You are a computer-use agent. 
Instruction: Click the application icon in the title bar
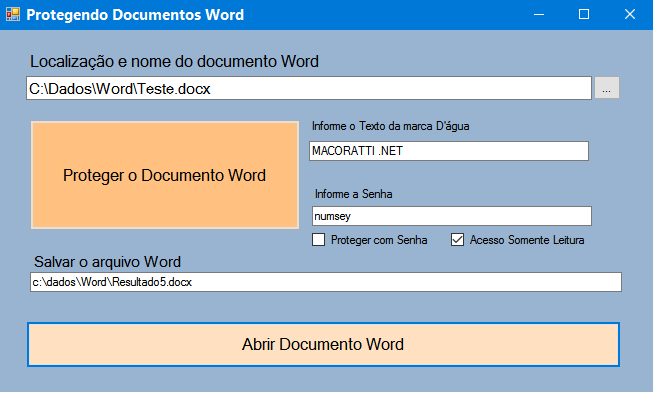13,15
